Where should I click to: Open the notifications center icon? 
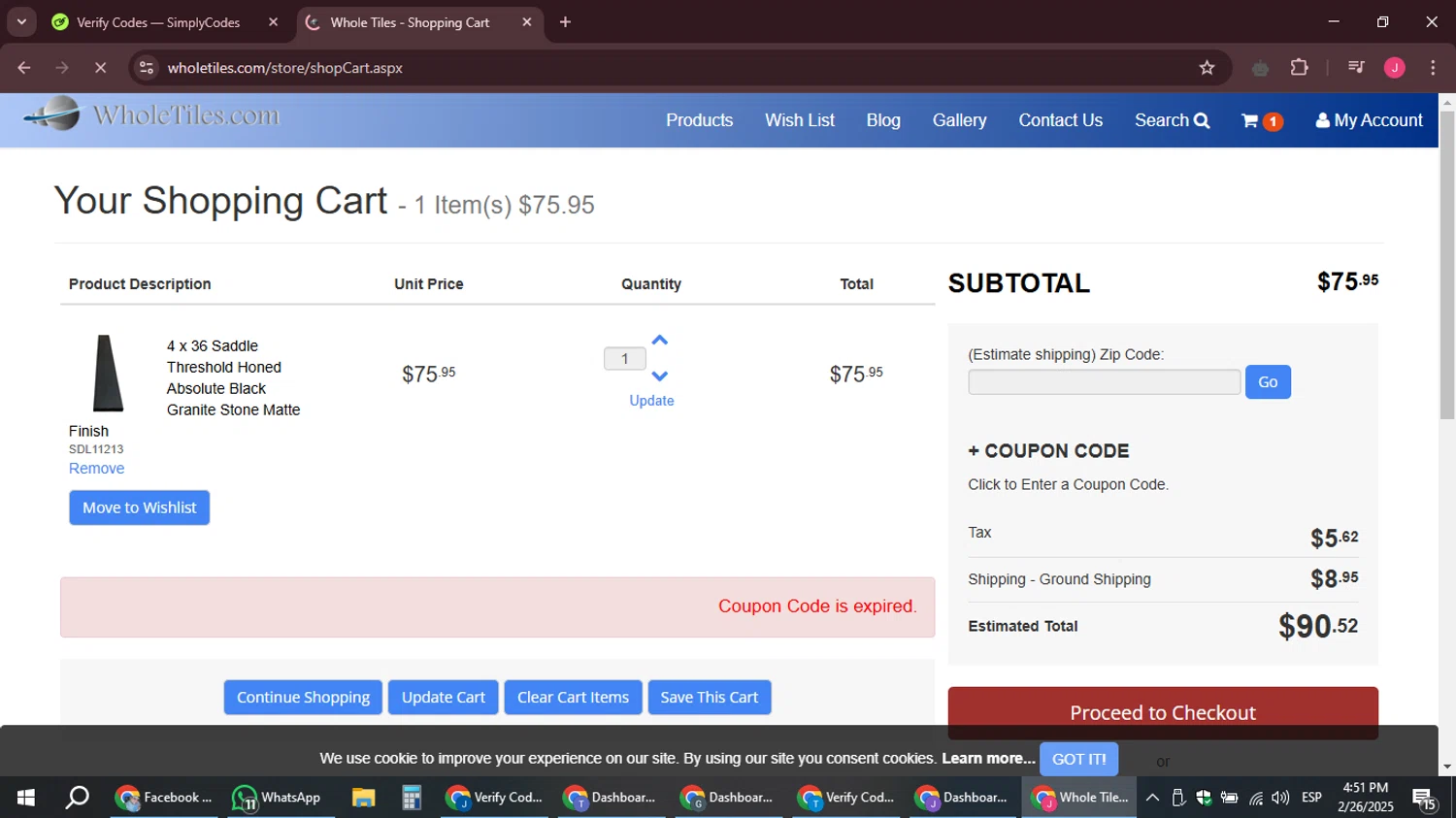coord(1424,799)
